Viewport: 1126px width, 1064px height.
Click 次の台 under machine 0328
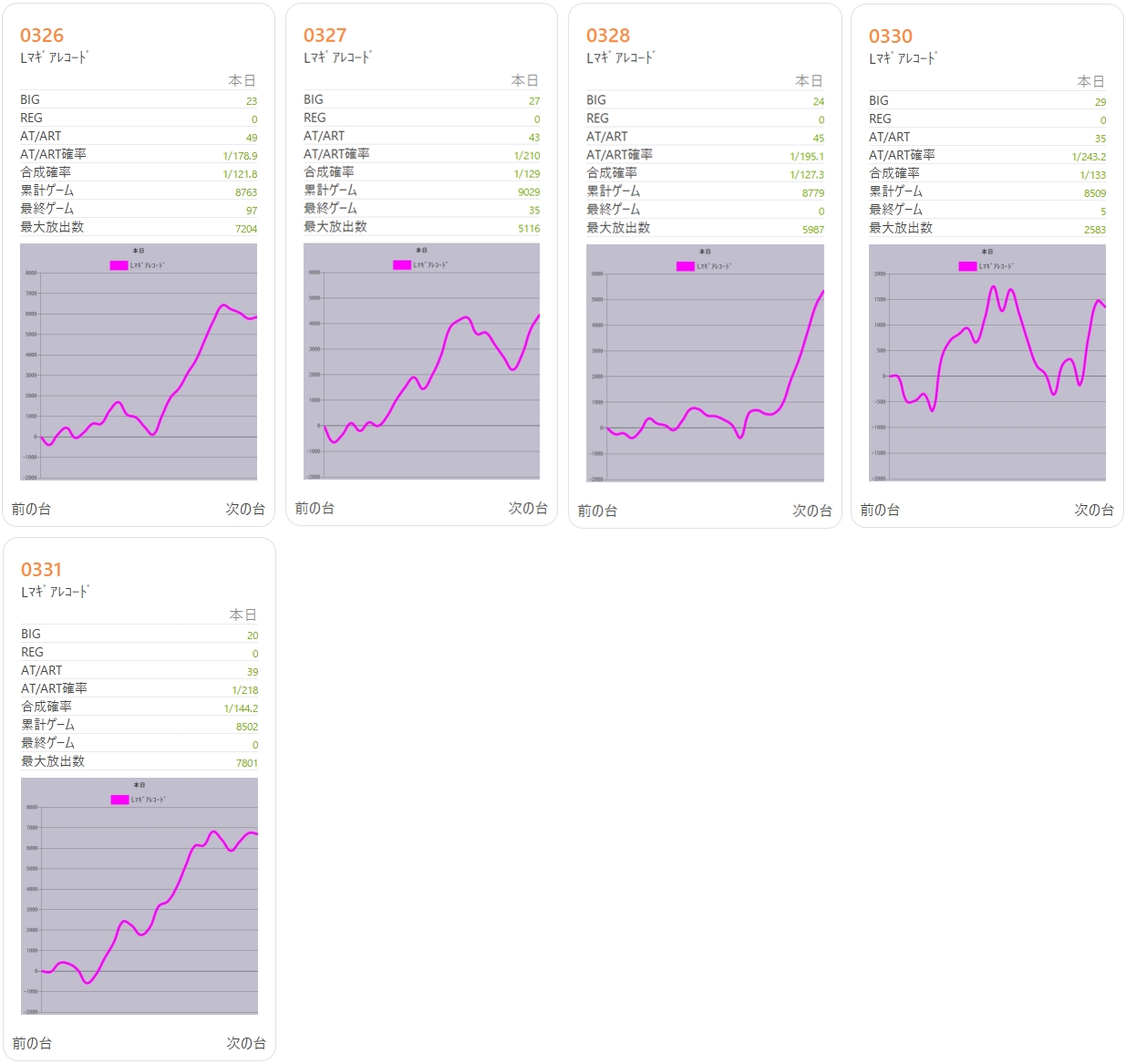click(811, 511)
